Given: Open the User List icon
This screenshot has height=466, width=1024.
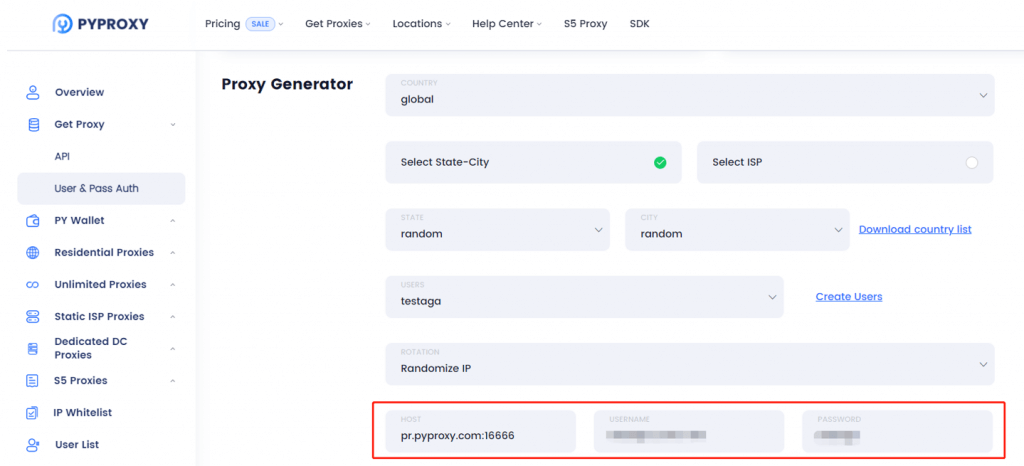Looking at the screenshot, I should [x=33, y=444].
